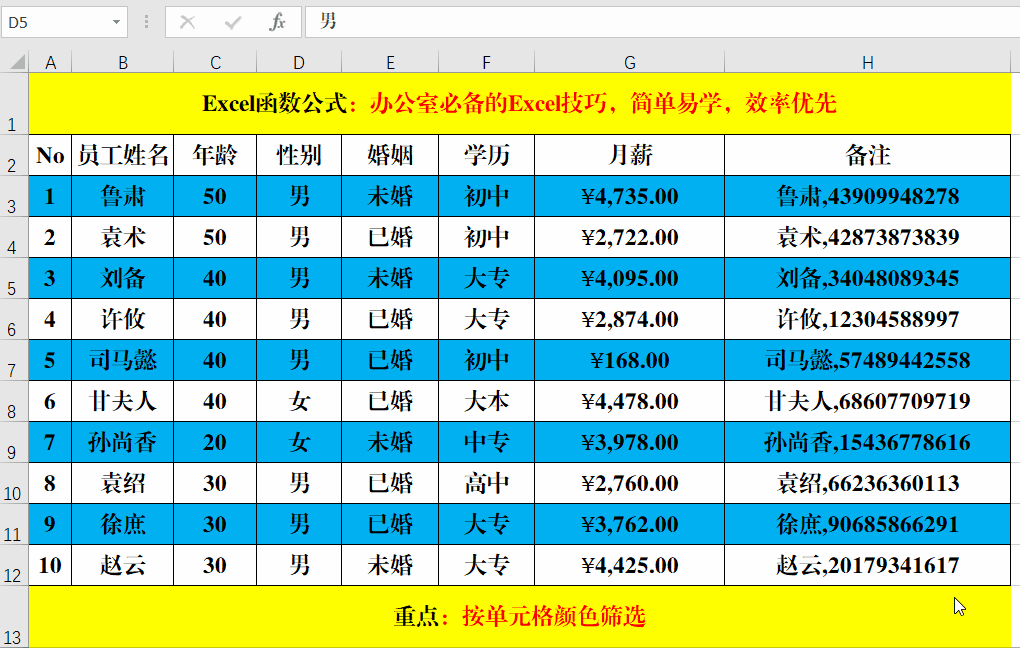The width and height of the screenshot is (1020, 648).
Task: Select the name cell 孙尚香
Action: click(x=123, y=442)
